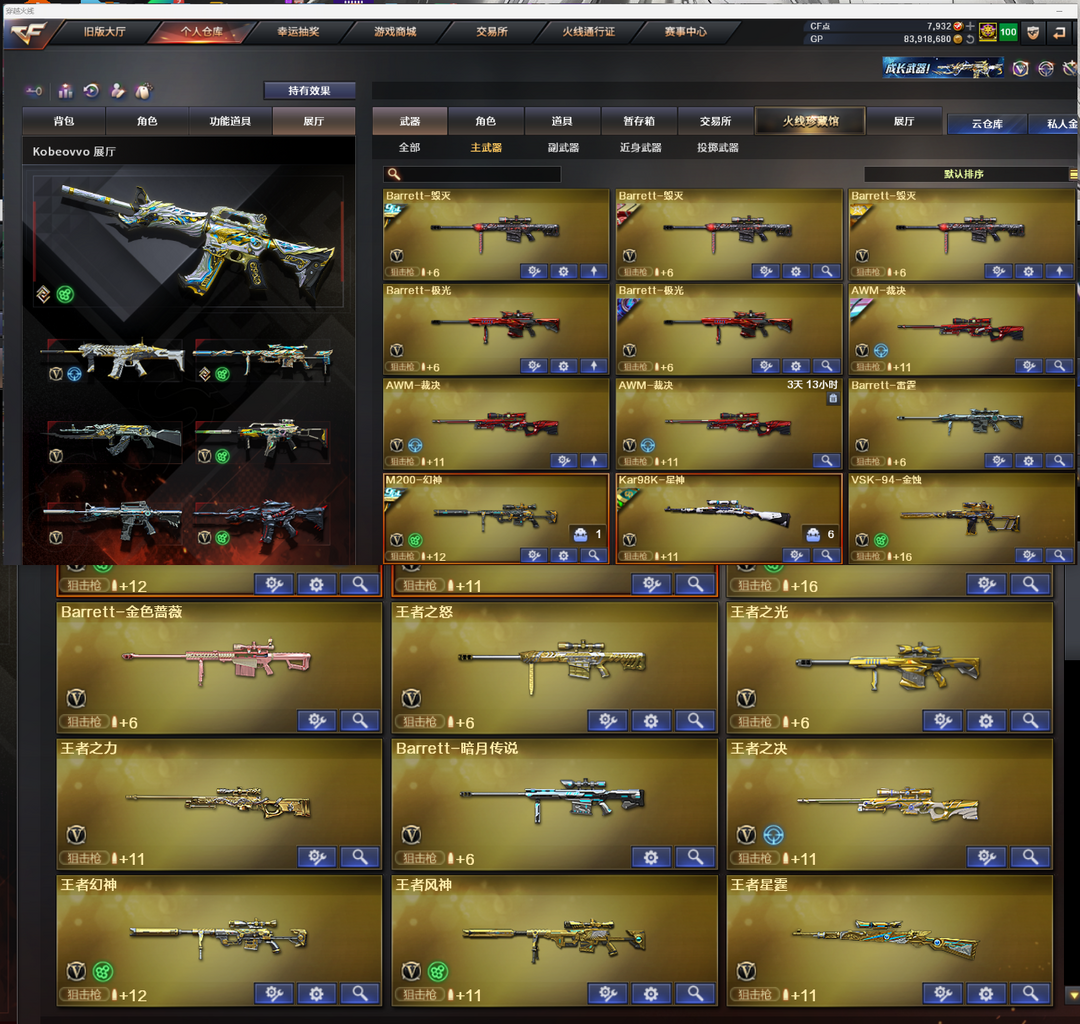This screenshot has width=1080, height=1024.
Task: Select the 道具 tab in the right panel
Action: tap(562, 121)
